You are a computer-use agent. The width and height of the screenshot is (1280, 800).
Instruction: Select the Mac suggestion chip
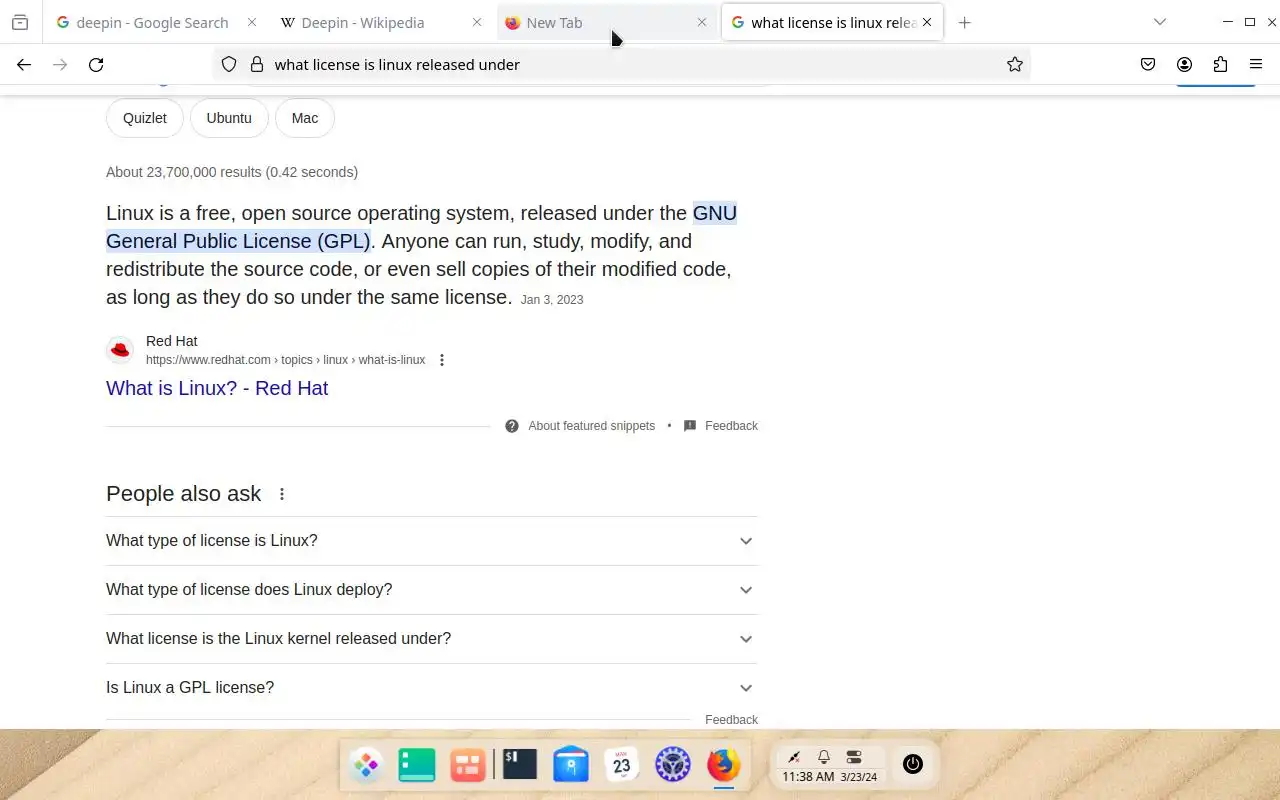305,118
